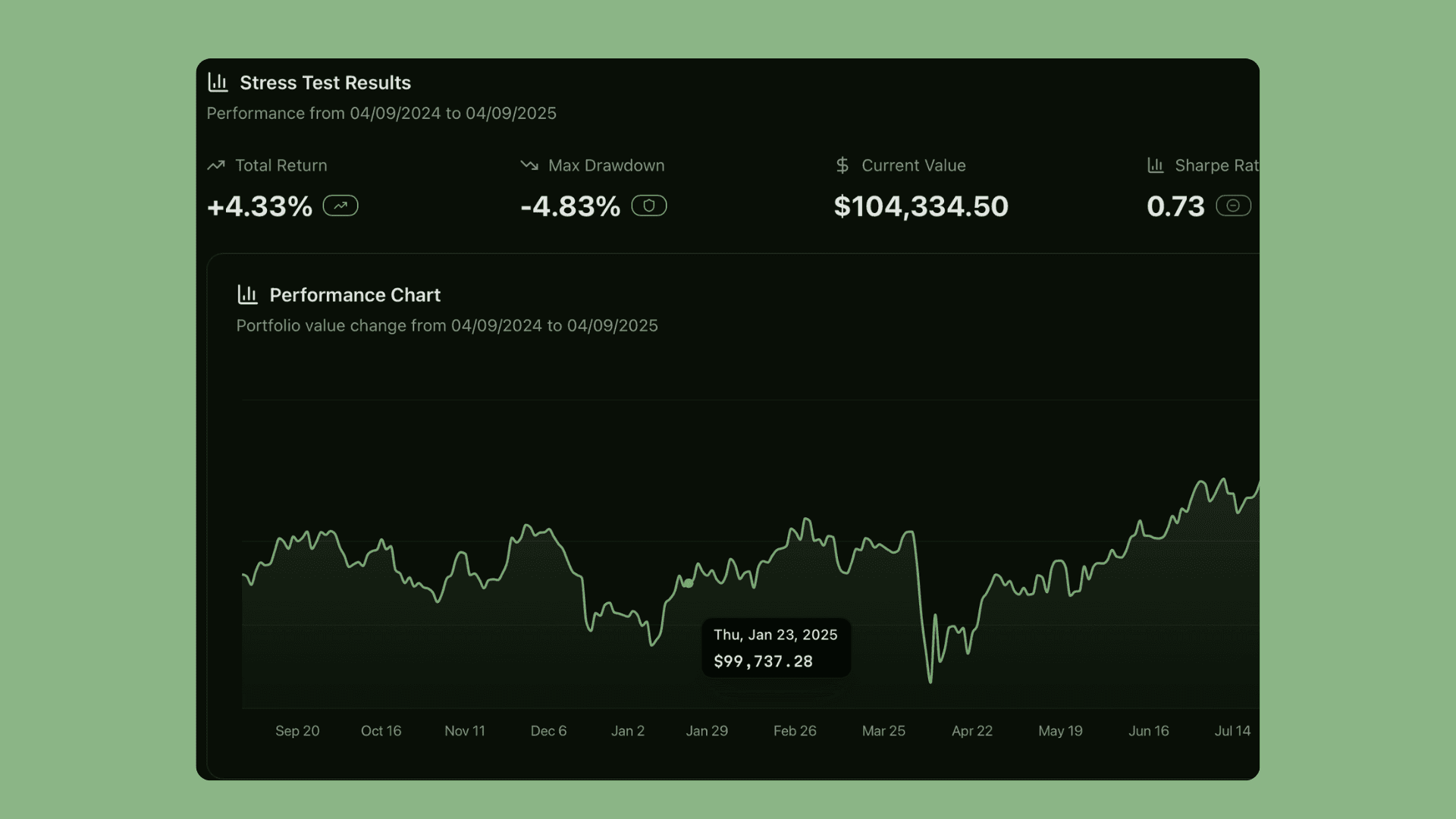This screenshot has height=819, width=1456.
Task: Click the shield badge beside -4.83%
Action: click(x=649, y=206)
